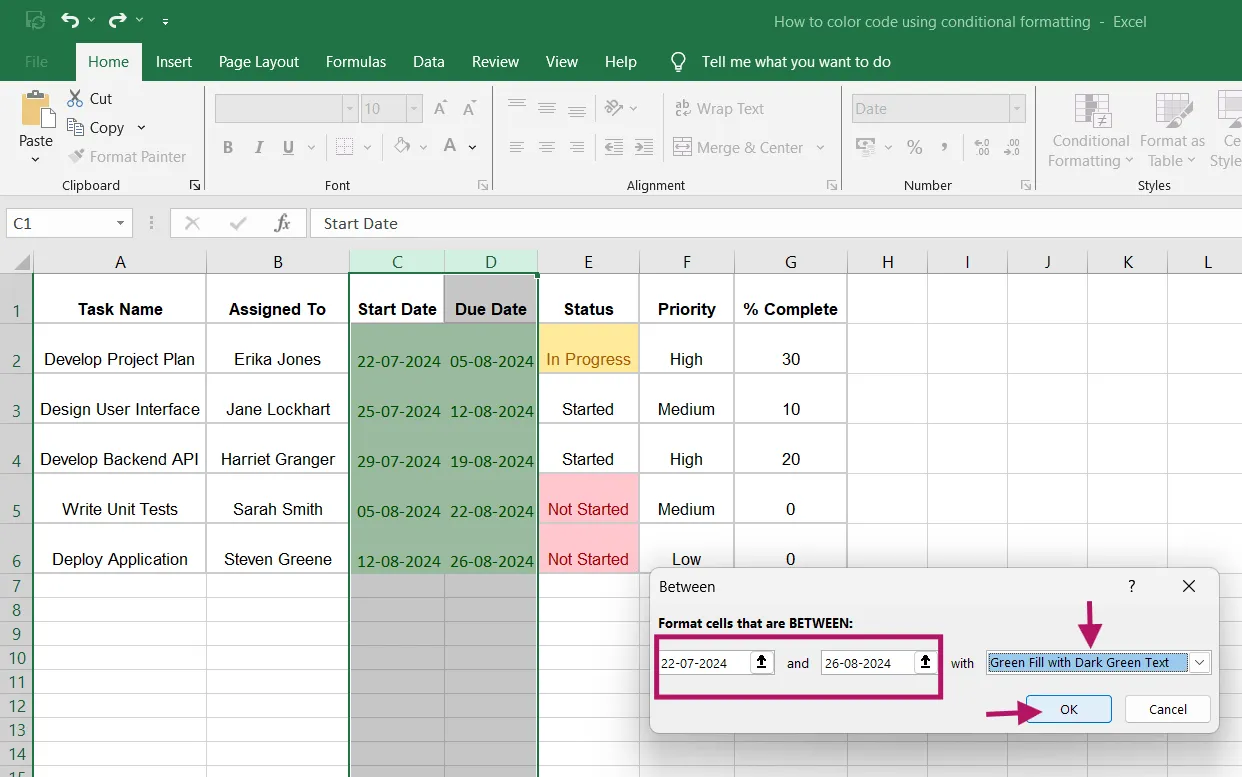Switch to the Formulas tab
The image size is (1242, 777).
(x=356, y=61)
